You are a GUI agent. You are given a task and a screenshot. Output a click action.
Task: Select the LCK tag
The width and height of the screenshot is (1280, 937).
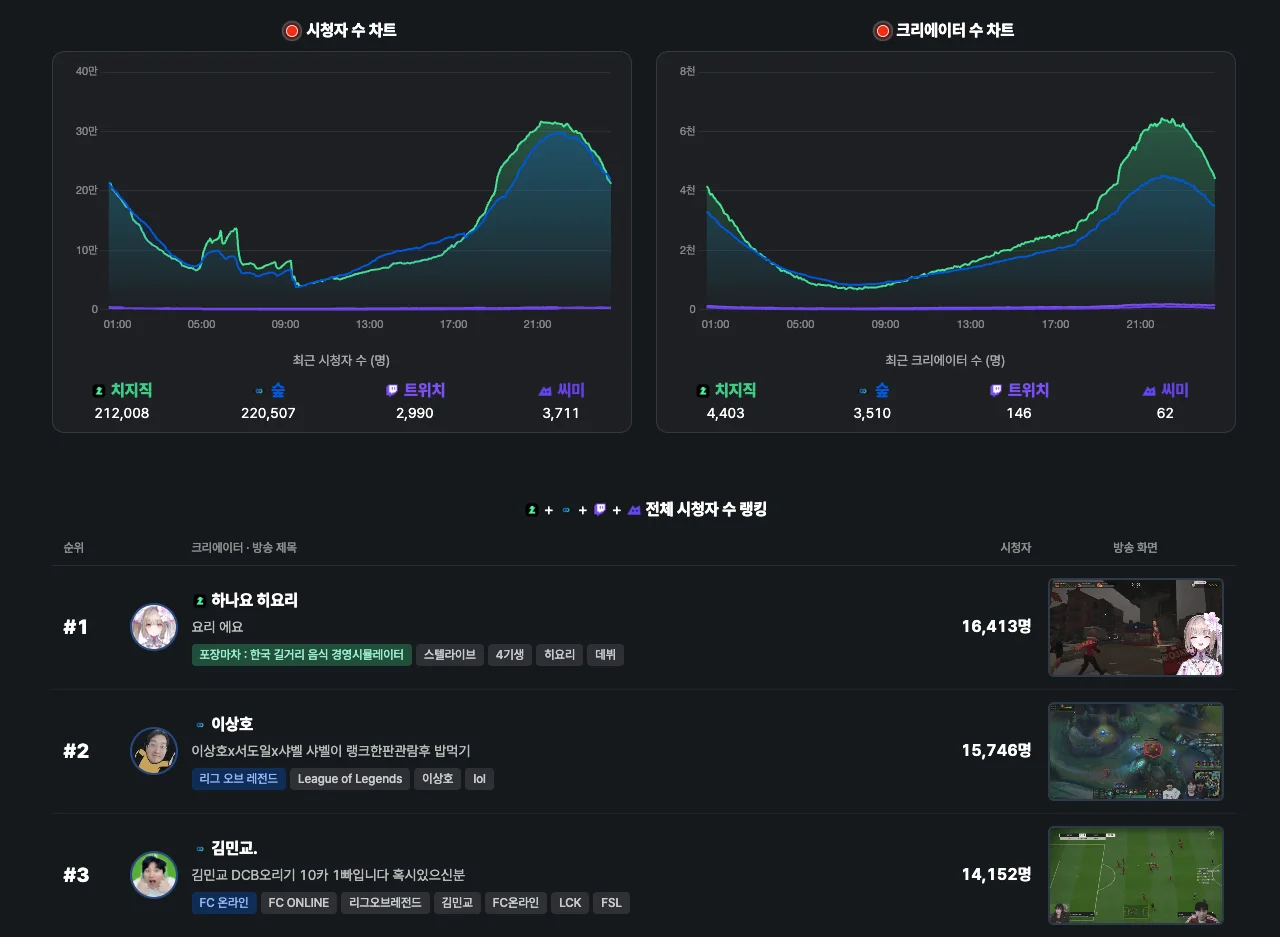coord(570,903)
